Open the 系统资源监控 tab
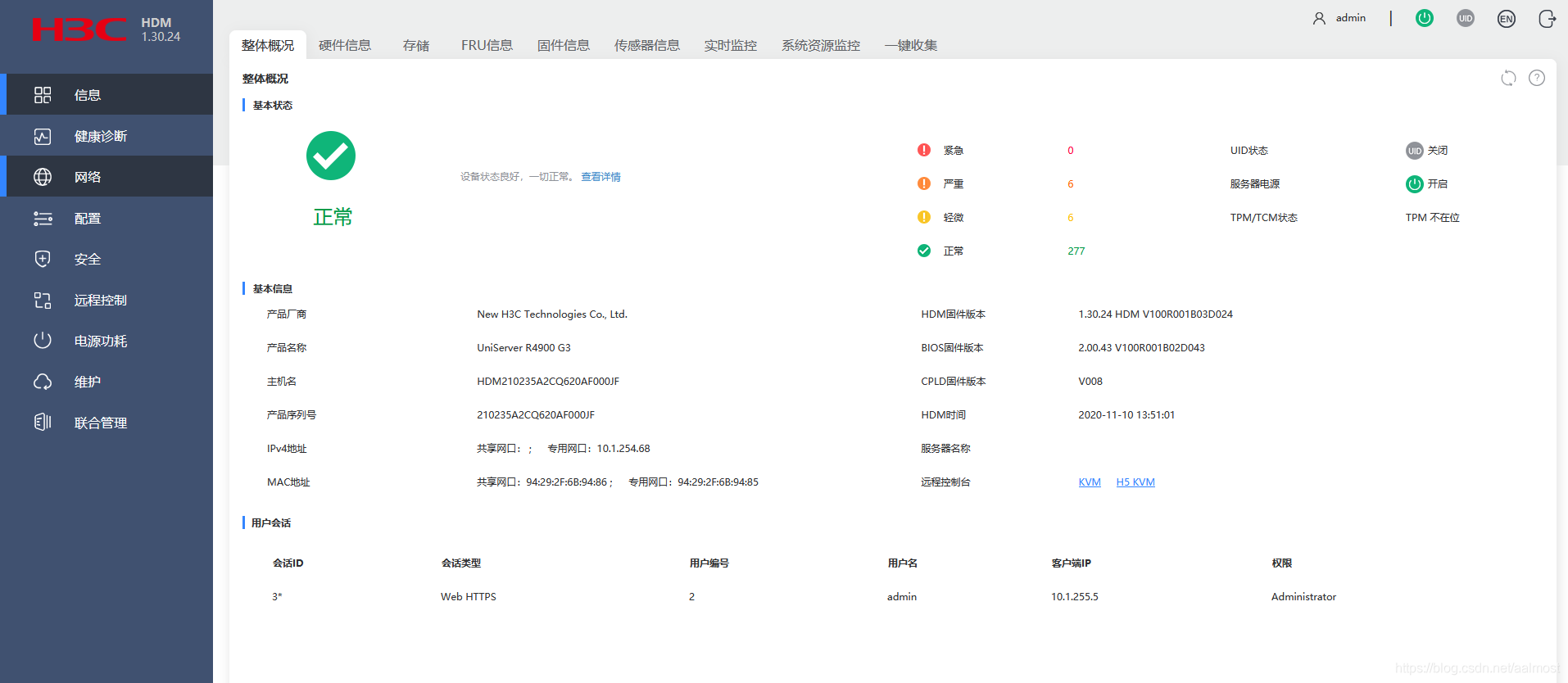The width and height of the screenshot is (1568, 683). [821, 45]
